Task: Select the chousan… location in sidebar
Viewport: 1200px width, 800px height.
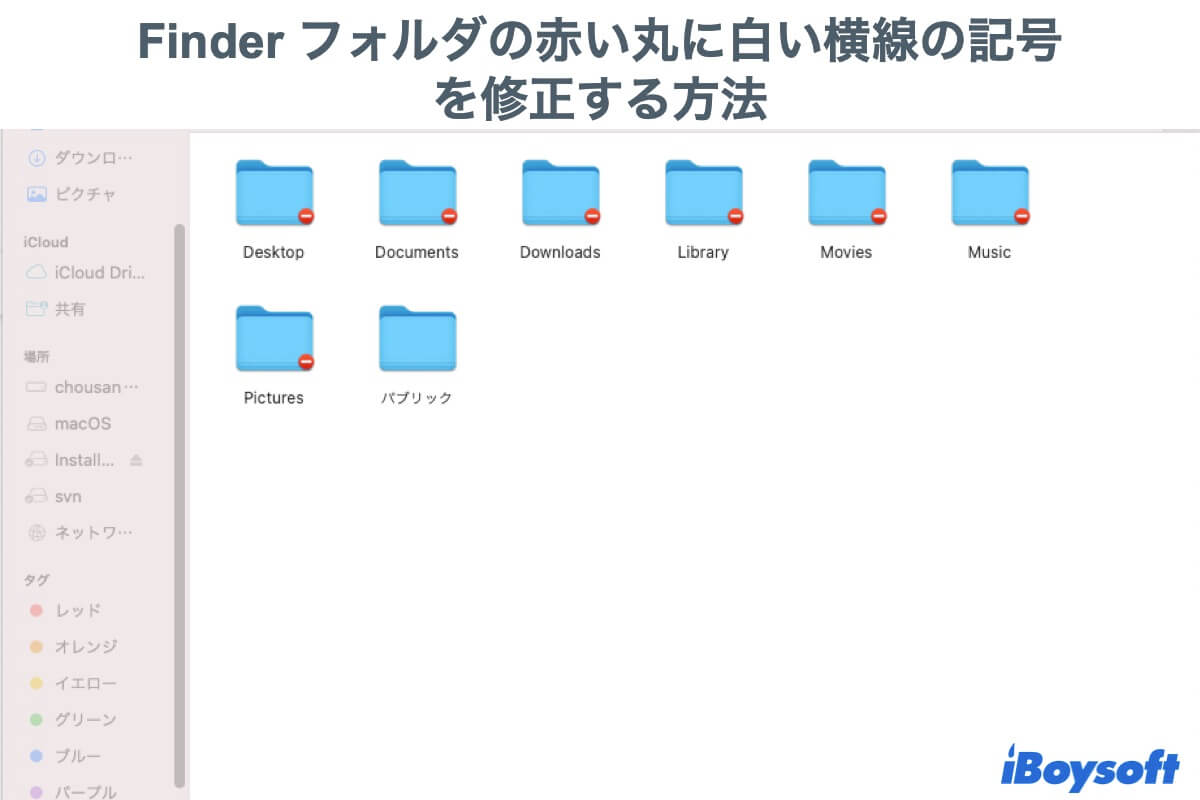Action: (x=83, y=387)
